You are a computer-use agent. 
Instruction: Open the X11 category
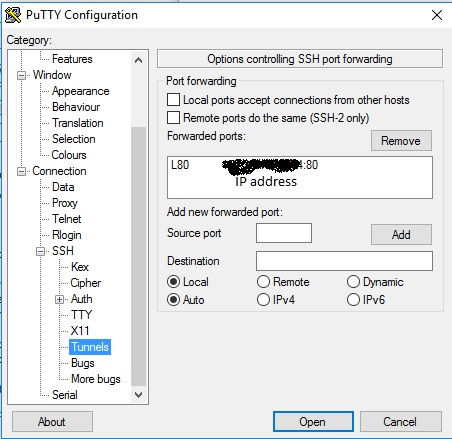click(80, 331)
